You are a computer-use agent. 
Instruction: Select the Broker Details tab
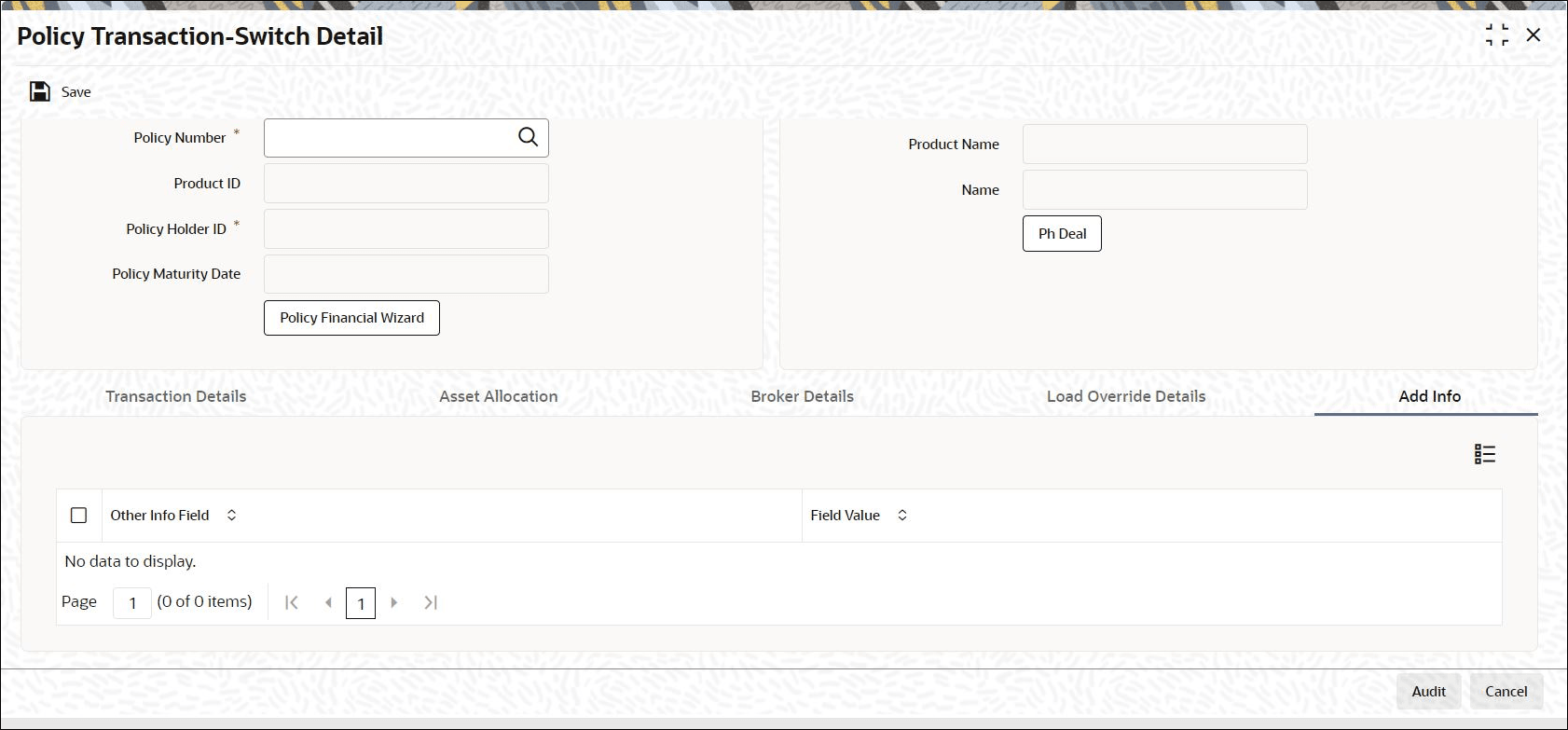803,396
